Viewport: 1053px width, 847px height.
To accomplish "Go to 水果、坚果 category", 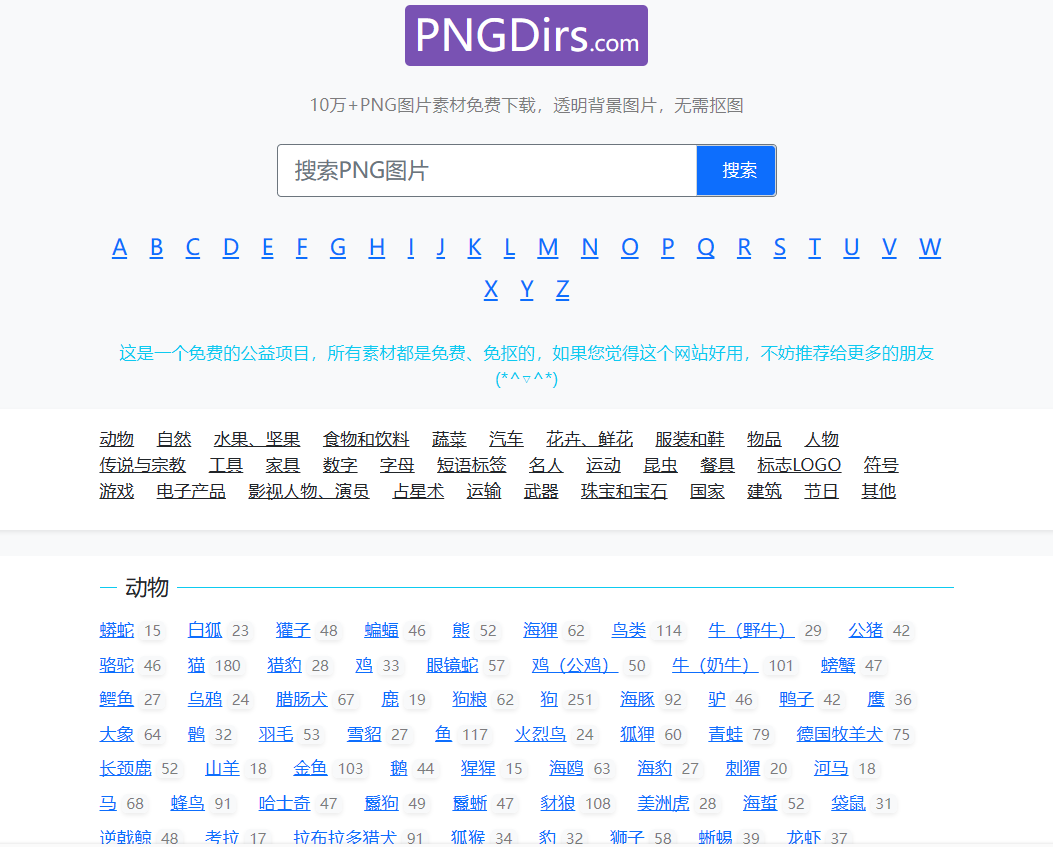I will [x=257, y=439].
